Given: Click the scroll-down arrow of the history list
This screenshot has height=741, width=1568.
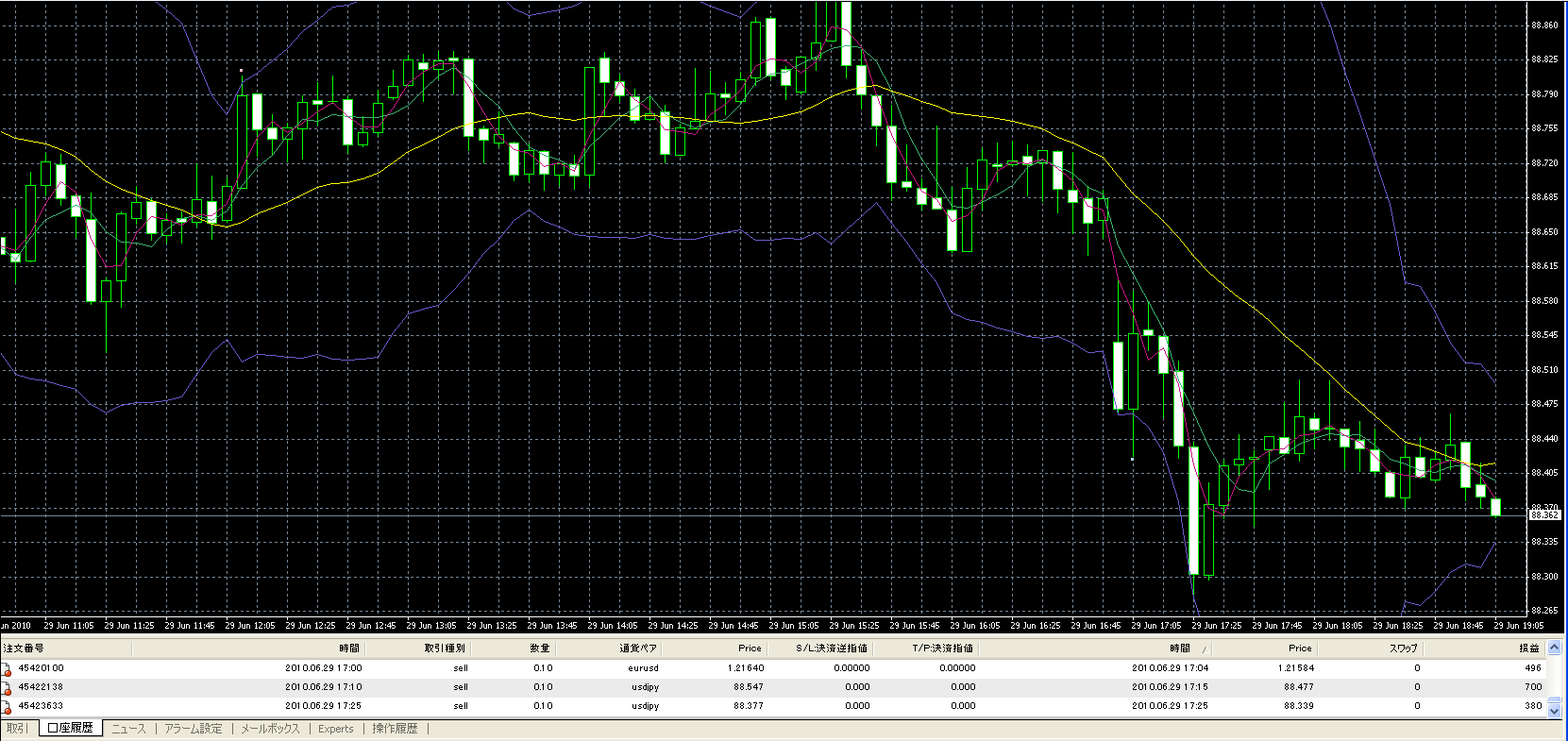Looking at the screenshot, I should pyautogui.click(x=1555, y=709).
